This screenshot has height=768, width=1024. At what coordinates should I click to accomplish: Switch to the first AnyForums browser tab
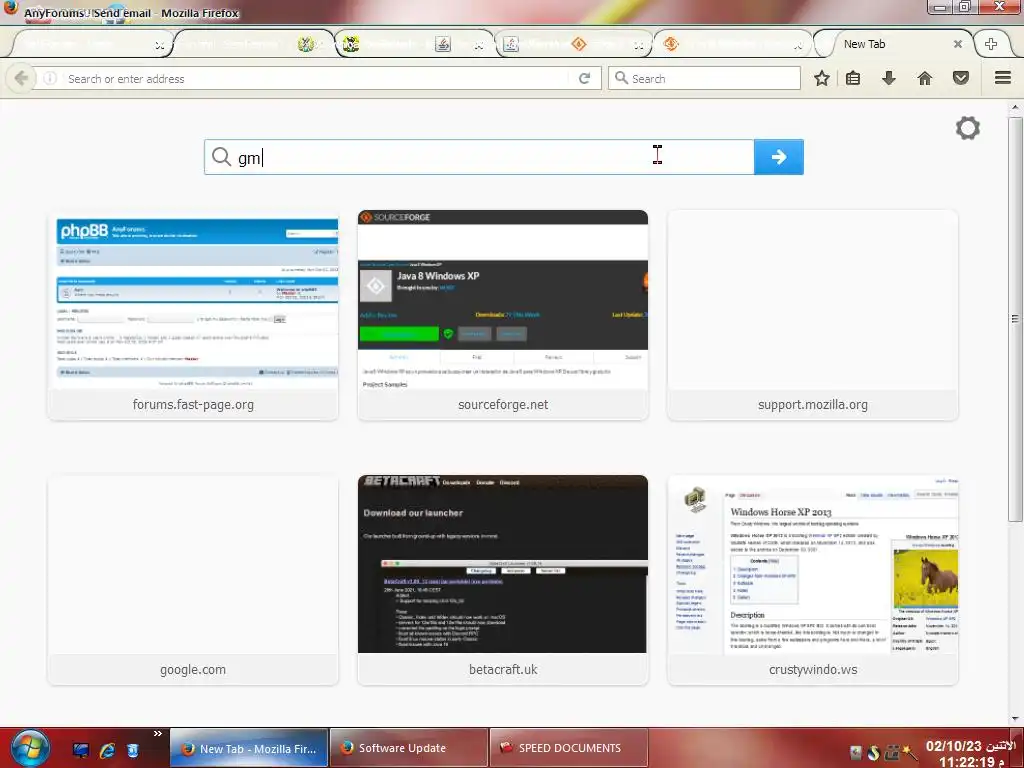coord(88,44)
